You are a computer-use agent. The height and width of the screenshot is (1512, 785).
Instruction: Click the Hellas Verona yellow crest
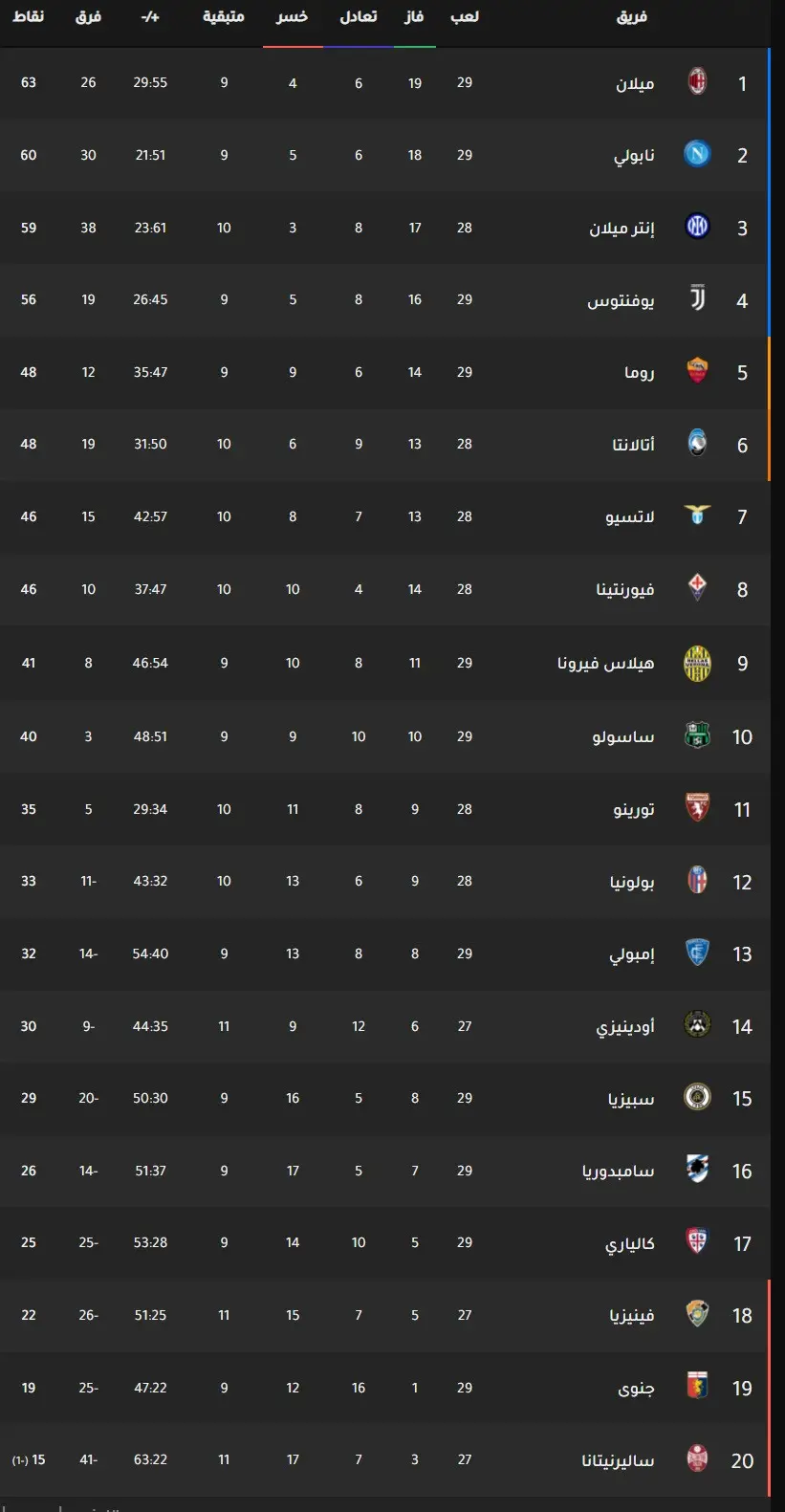(x=698, y=663)
